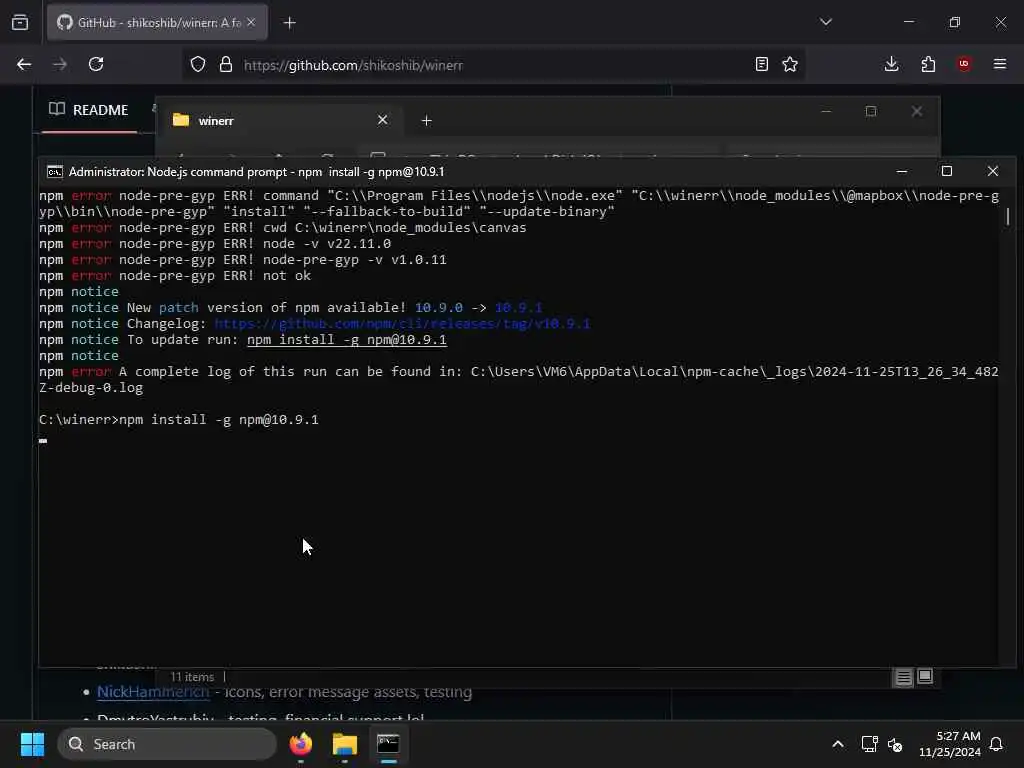
Task: Open Firefox extensions menu
Action: pos(928,64)
